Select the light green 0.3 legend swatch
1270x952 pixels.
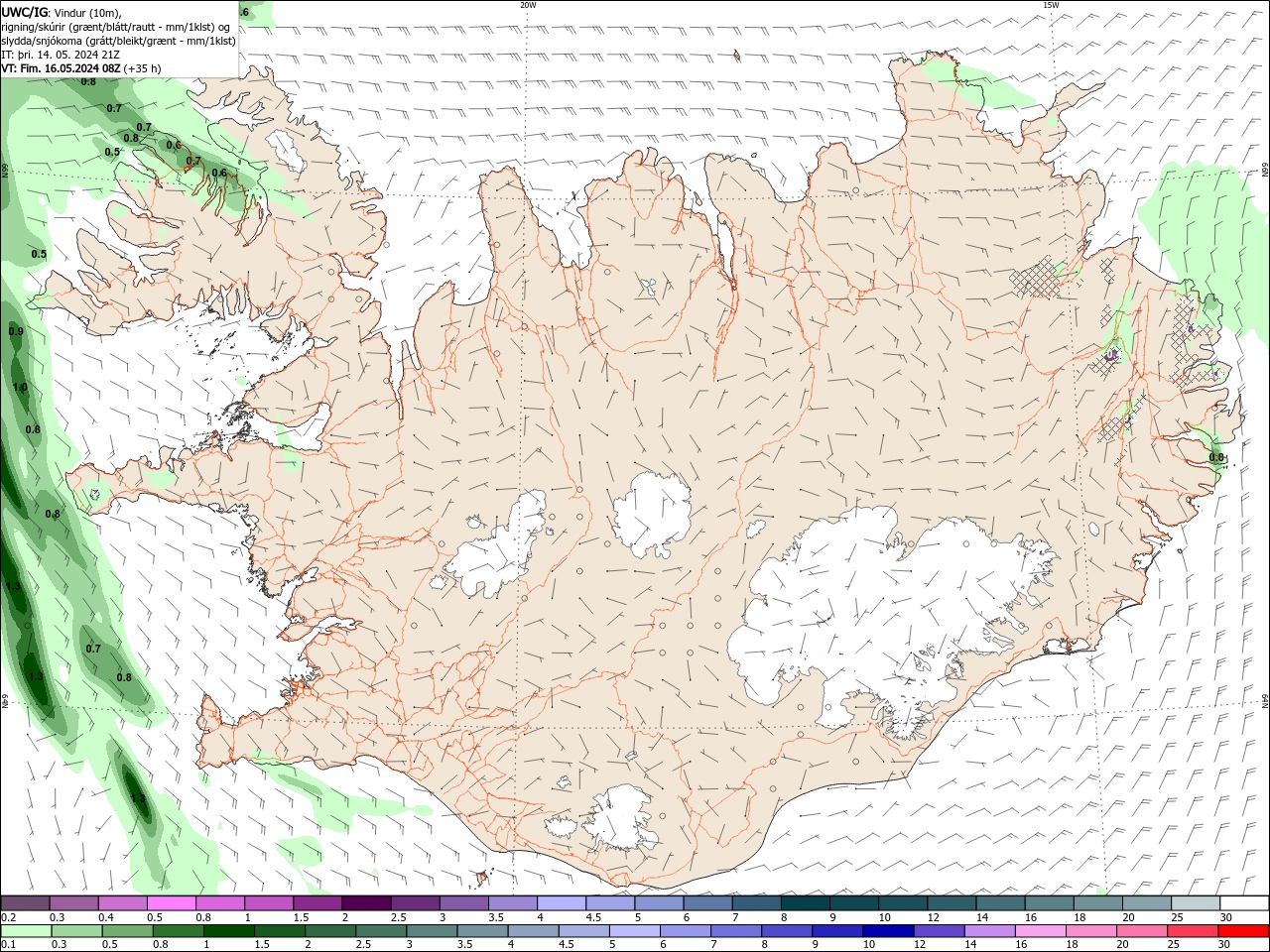tap(76, 931)
